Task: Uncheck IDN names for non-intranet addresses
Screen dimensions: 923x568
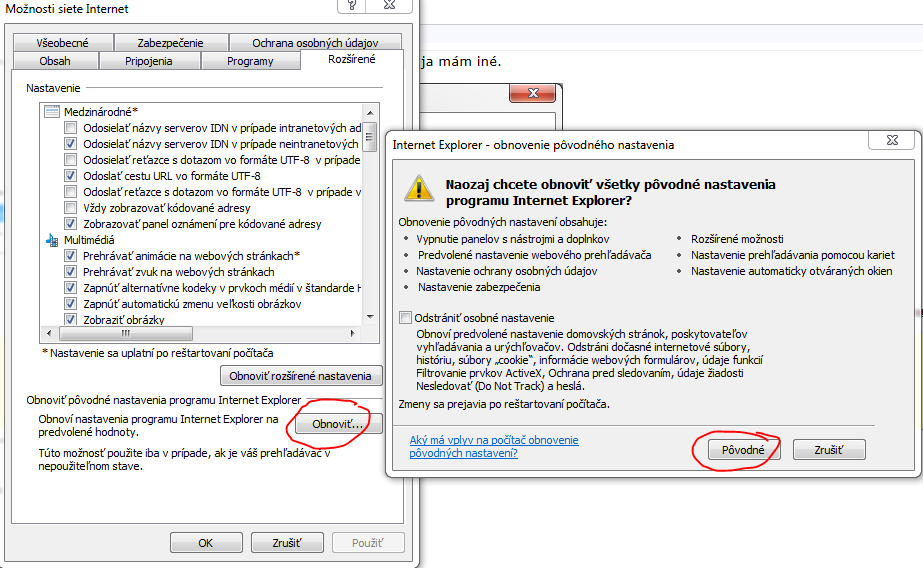Action: [x=71, y=144]
